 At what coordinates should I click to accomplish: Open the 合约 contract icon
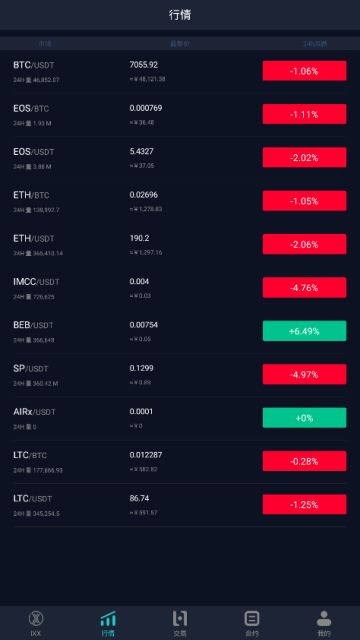252,619
